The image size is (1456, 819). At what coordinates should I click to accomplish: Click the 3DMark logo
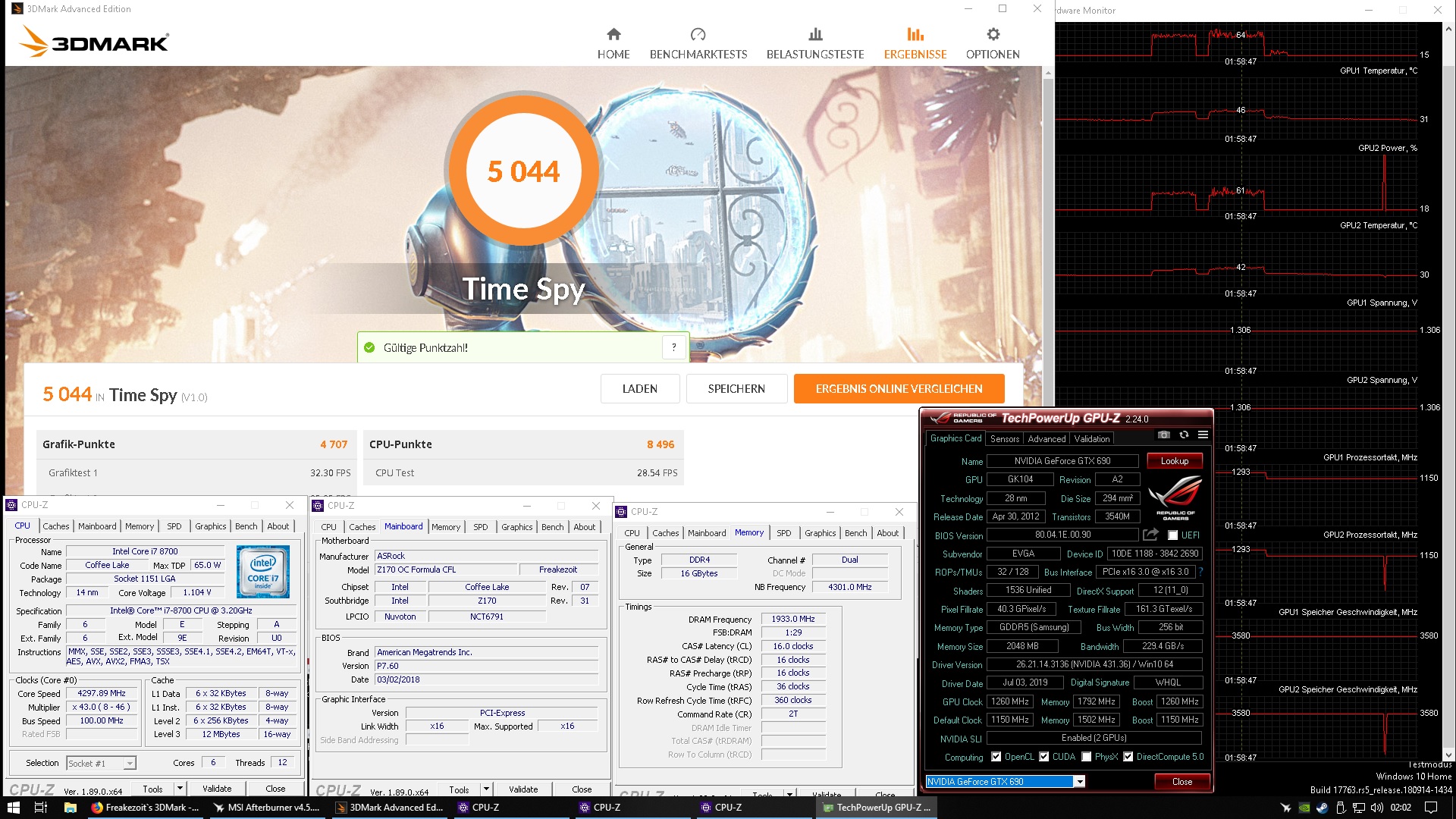coord(94,42)
